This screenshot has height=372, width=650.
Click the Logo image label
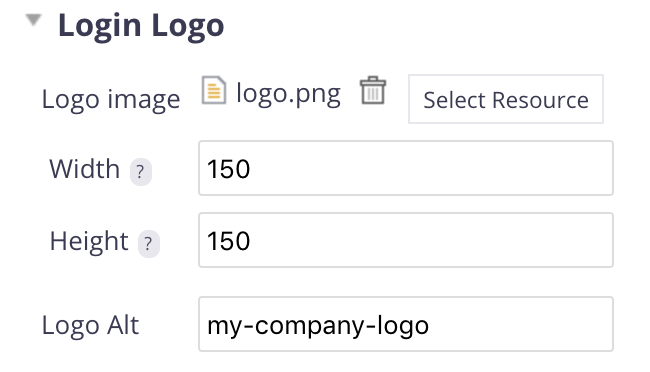coord(111,100)
